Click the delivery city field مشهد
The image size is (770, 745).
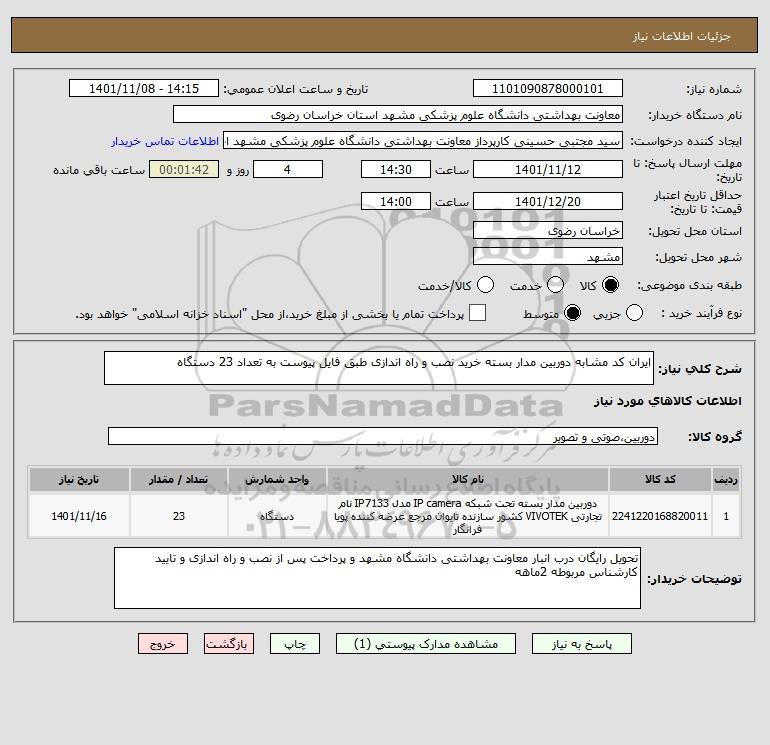tap(548, 256)
